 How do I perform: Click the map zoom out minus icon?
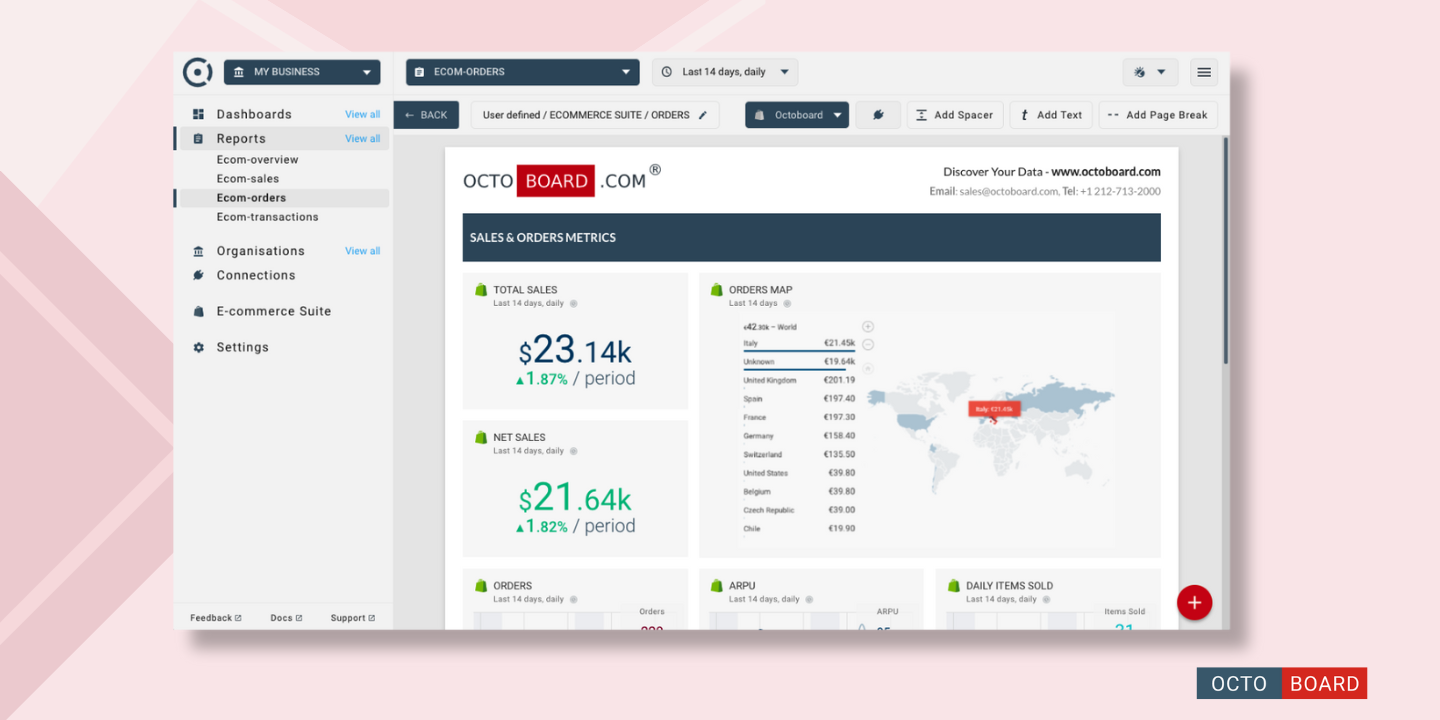coord(868,345)
